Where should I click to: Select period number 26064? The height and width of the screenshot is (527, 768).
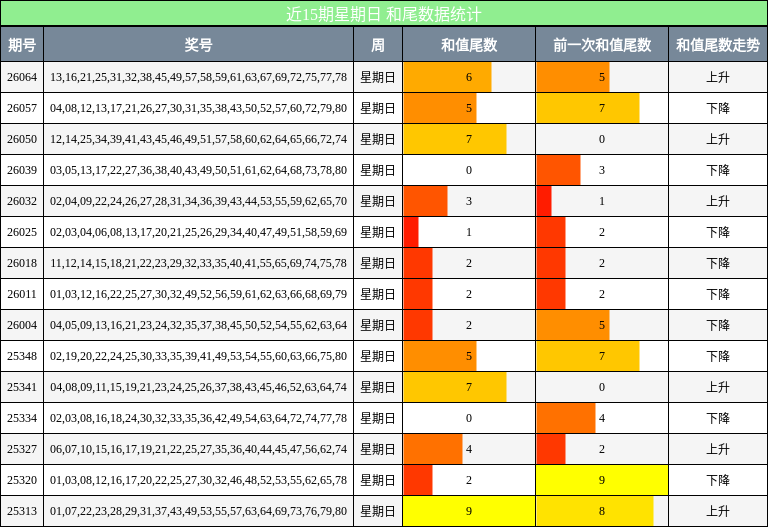(22, 77)
